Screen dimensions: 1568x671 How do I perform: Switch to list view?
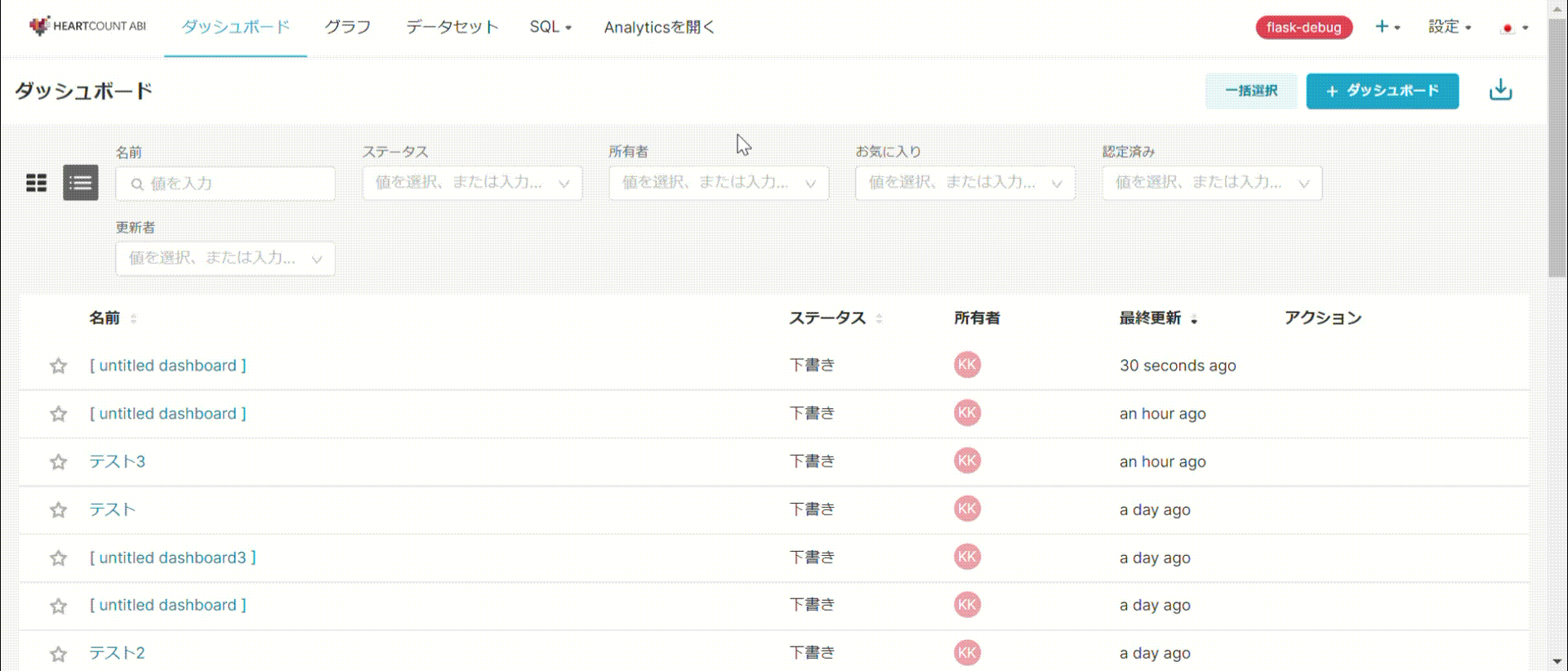coord(81,183)
